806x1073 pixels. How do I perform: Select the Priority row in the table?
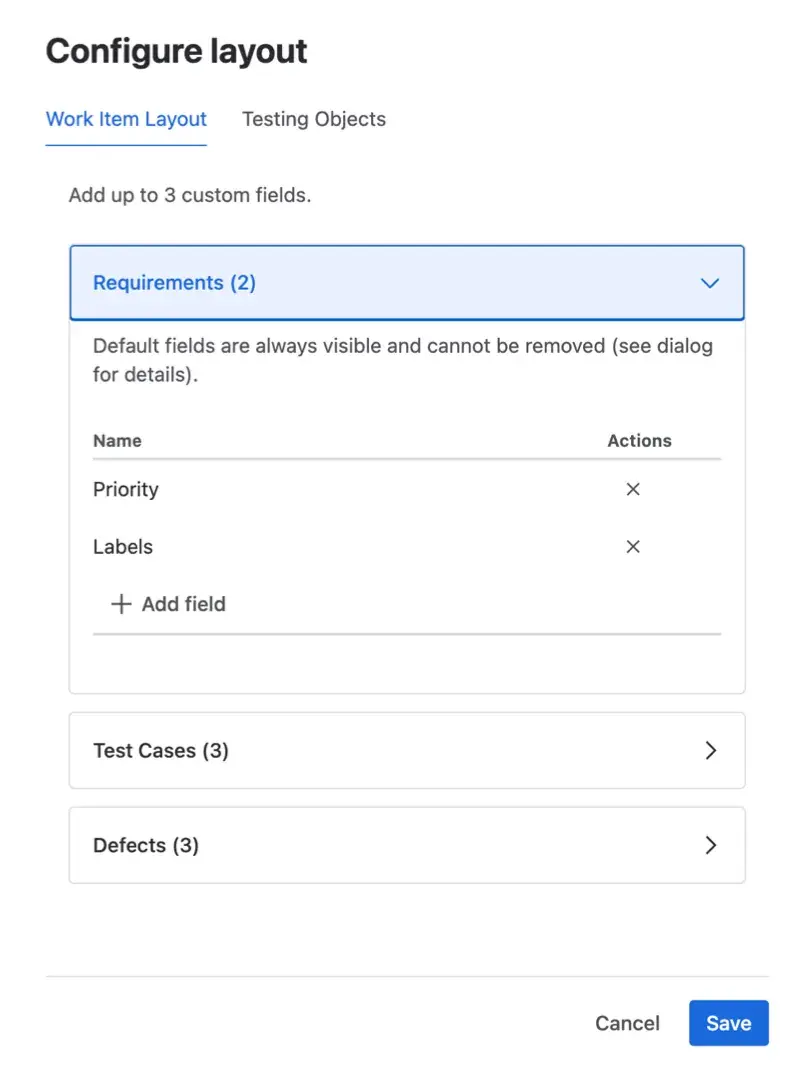[125, 489]
